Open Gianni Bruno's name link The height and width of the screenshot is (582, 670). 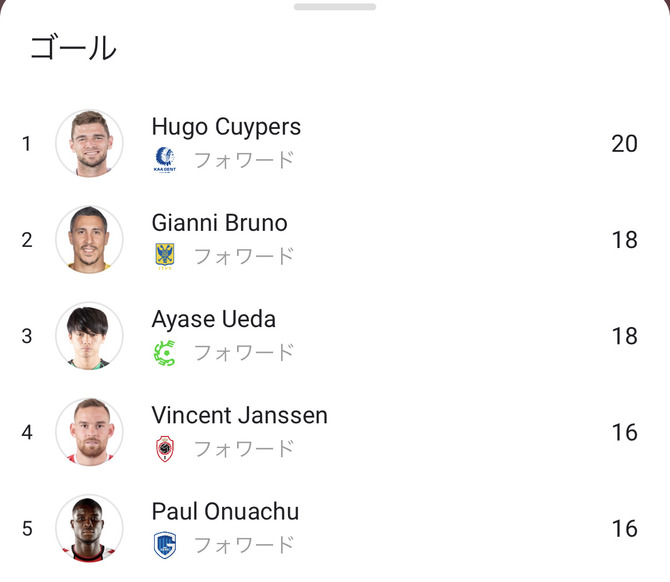219,223
